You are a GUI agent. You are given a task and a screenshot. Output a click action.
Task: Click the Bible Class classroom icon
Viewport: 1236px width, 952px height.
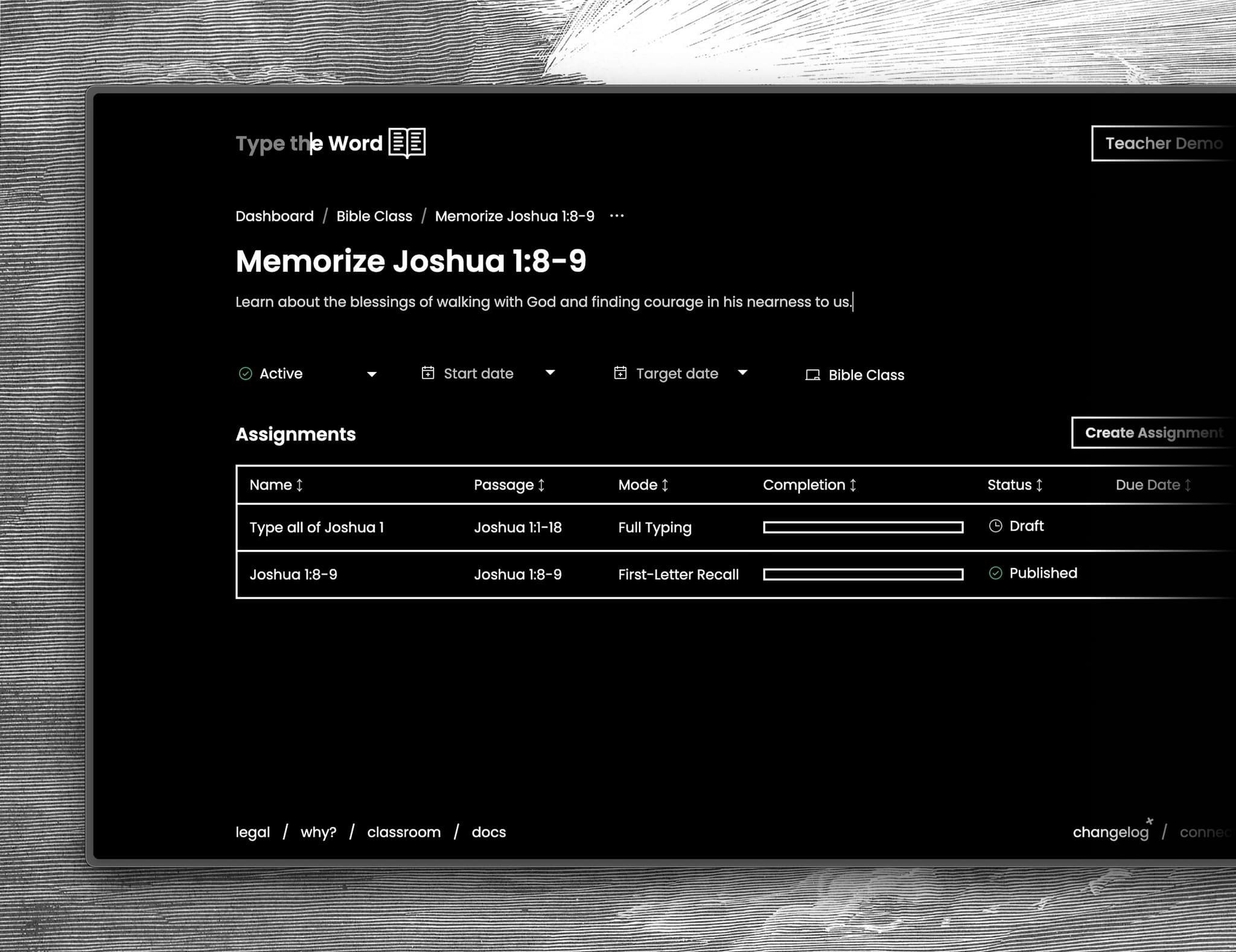click(812, 375)
